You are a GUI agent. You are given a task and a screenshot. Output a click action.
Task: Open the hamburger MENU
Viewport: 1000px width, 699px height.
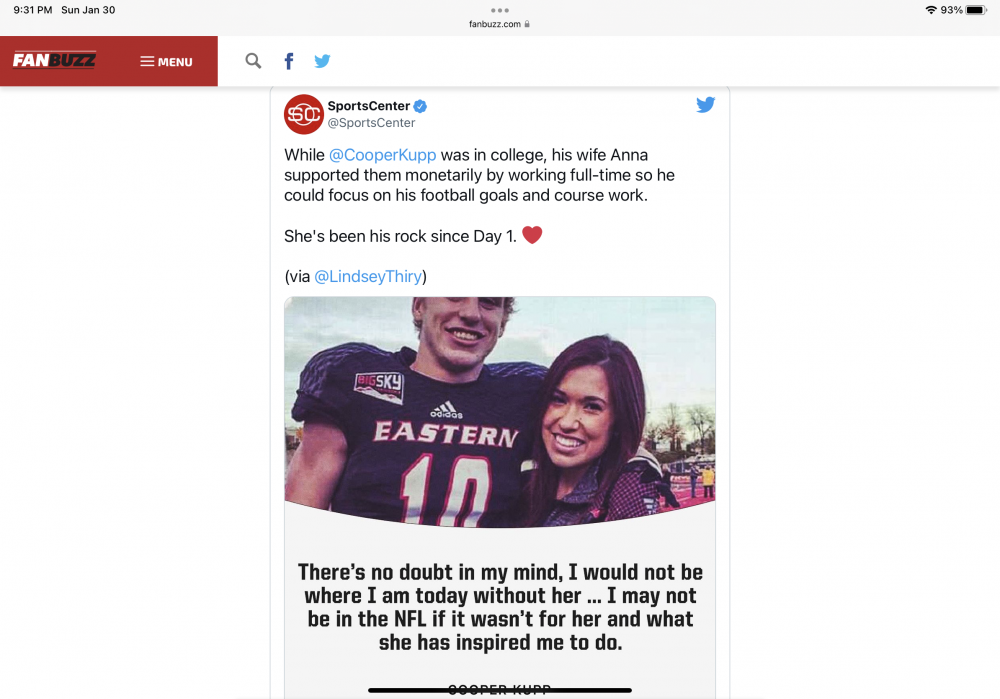(x=166, y=62)
